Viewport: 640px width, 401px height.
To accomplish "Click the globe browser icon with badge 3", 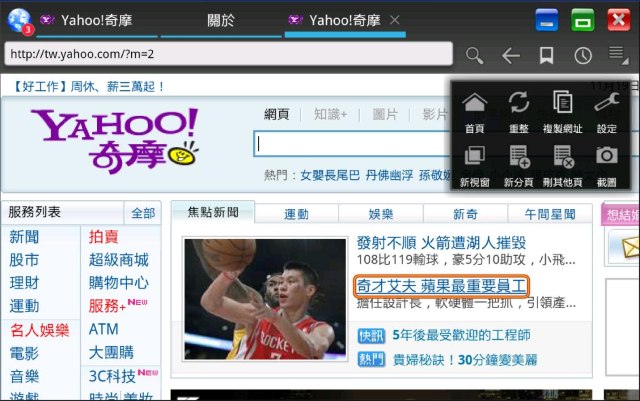I will click(x=19, y=21).
